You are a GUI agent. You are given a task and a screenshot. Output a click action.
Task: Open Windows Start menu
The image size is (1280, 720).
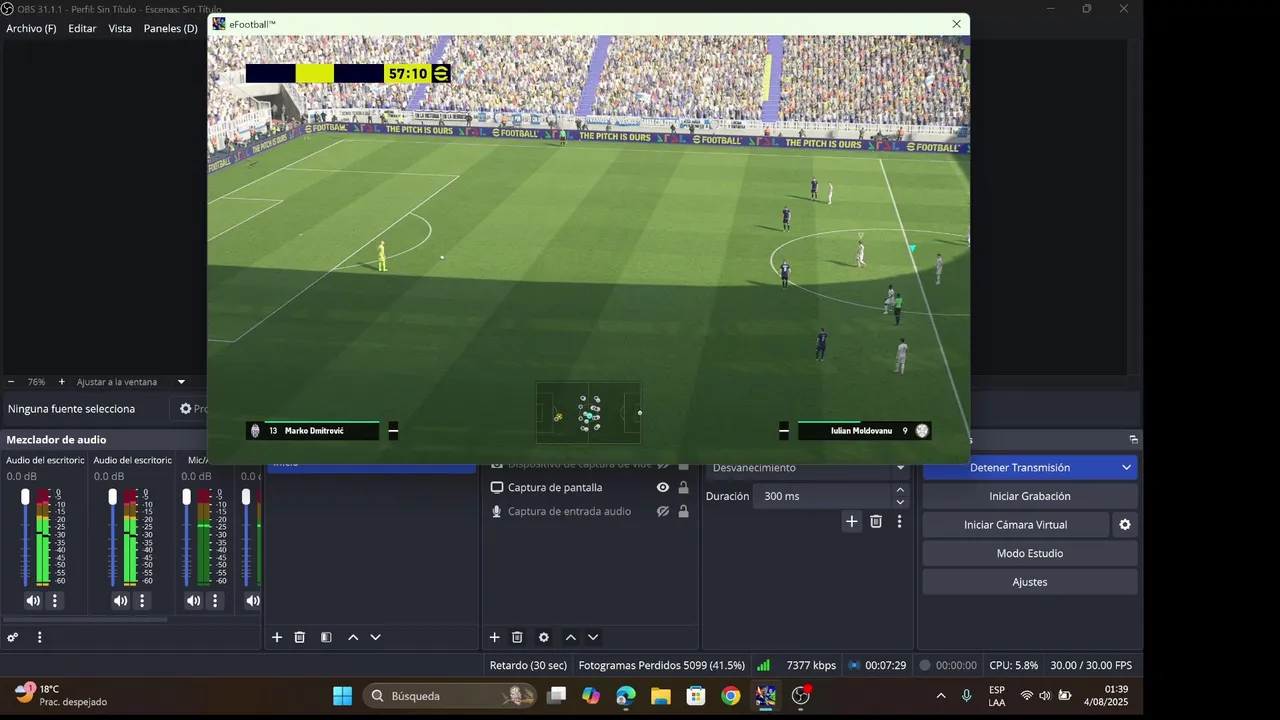coord(342,696)
